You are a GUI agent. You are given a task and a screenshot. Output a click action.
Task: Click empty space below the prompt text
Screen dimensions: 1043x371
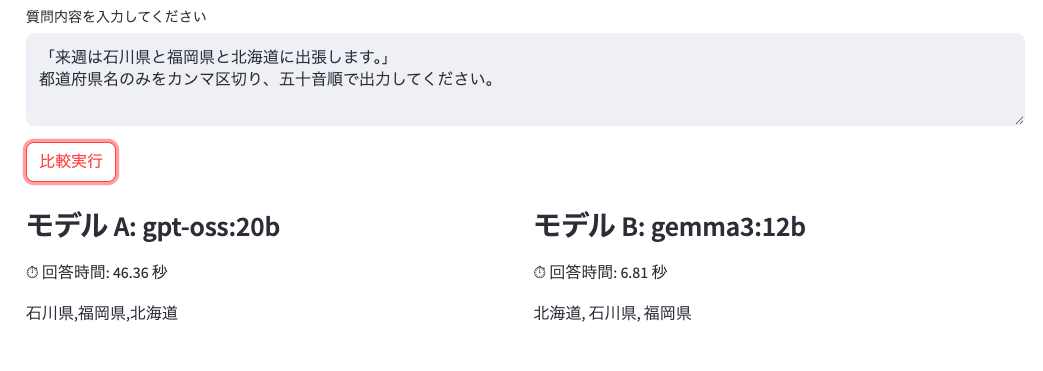pyautogui.click(x=525, y=108)
